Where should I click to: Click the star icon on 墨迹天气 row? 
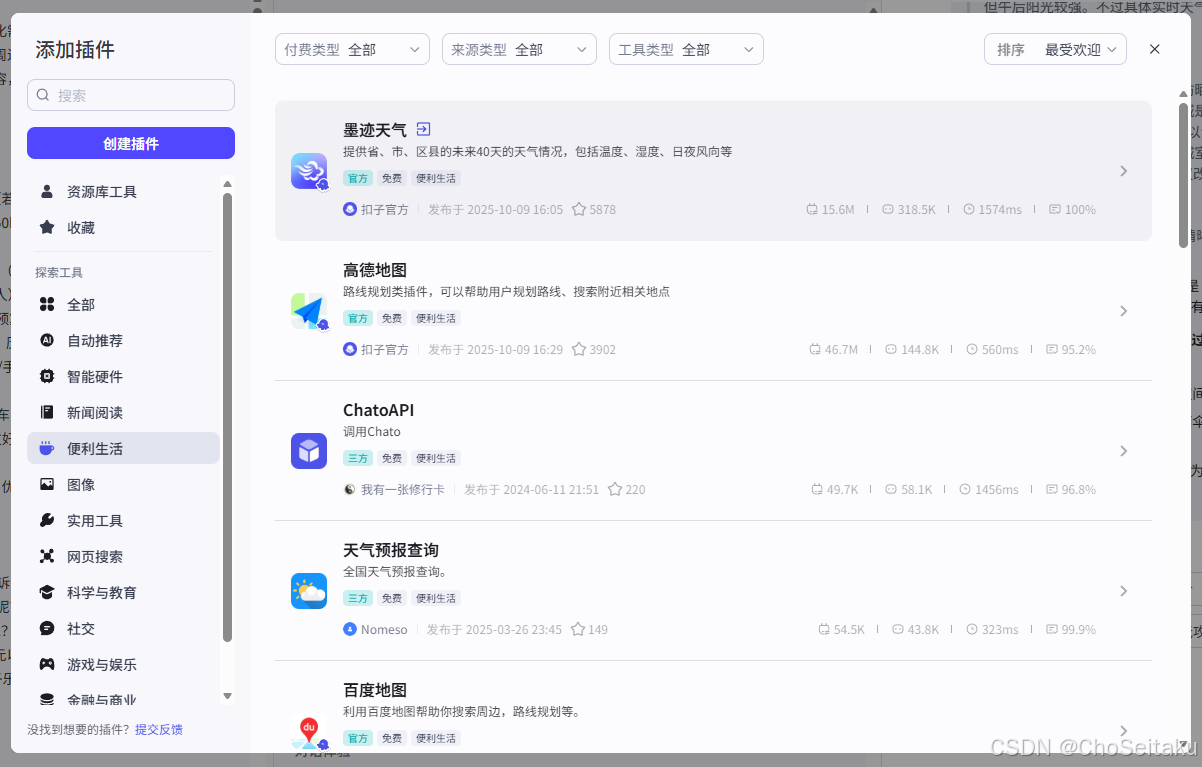[x=578, y=210]
